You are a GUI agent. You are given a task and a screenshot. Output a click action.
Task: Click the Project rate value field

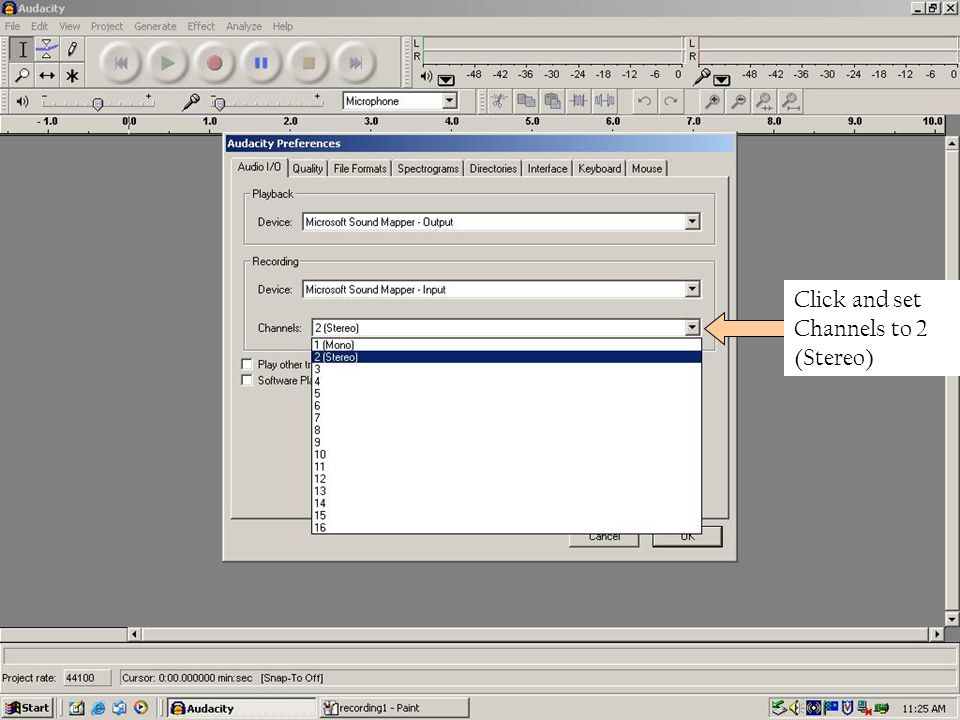(86, 678)
